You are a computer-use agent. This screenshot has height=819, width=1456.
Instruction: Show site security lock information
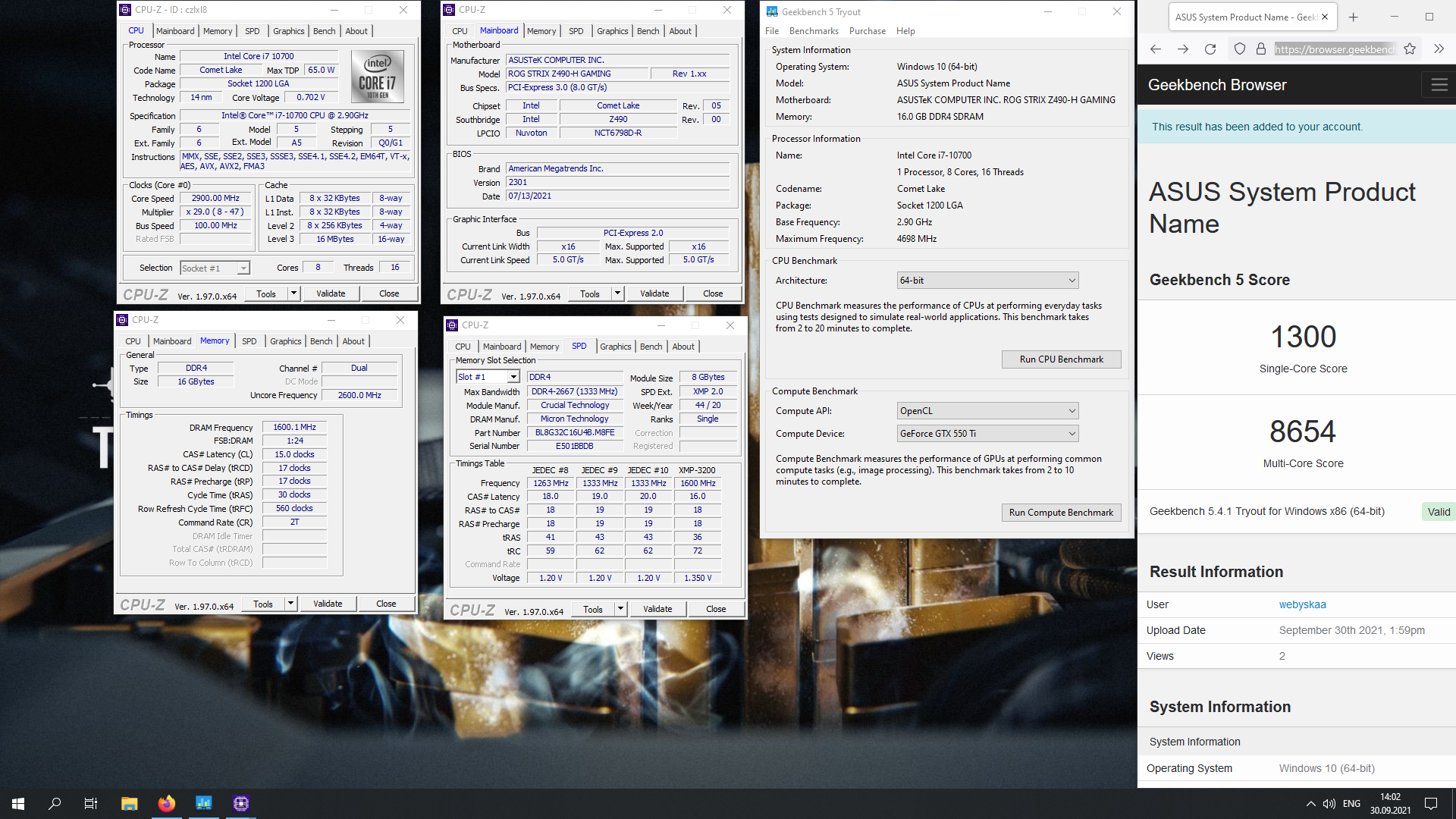point(1261,49)
